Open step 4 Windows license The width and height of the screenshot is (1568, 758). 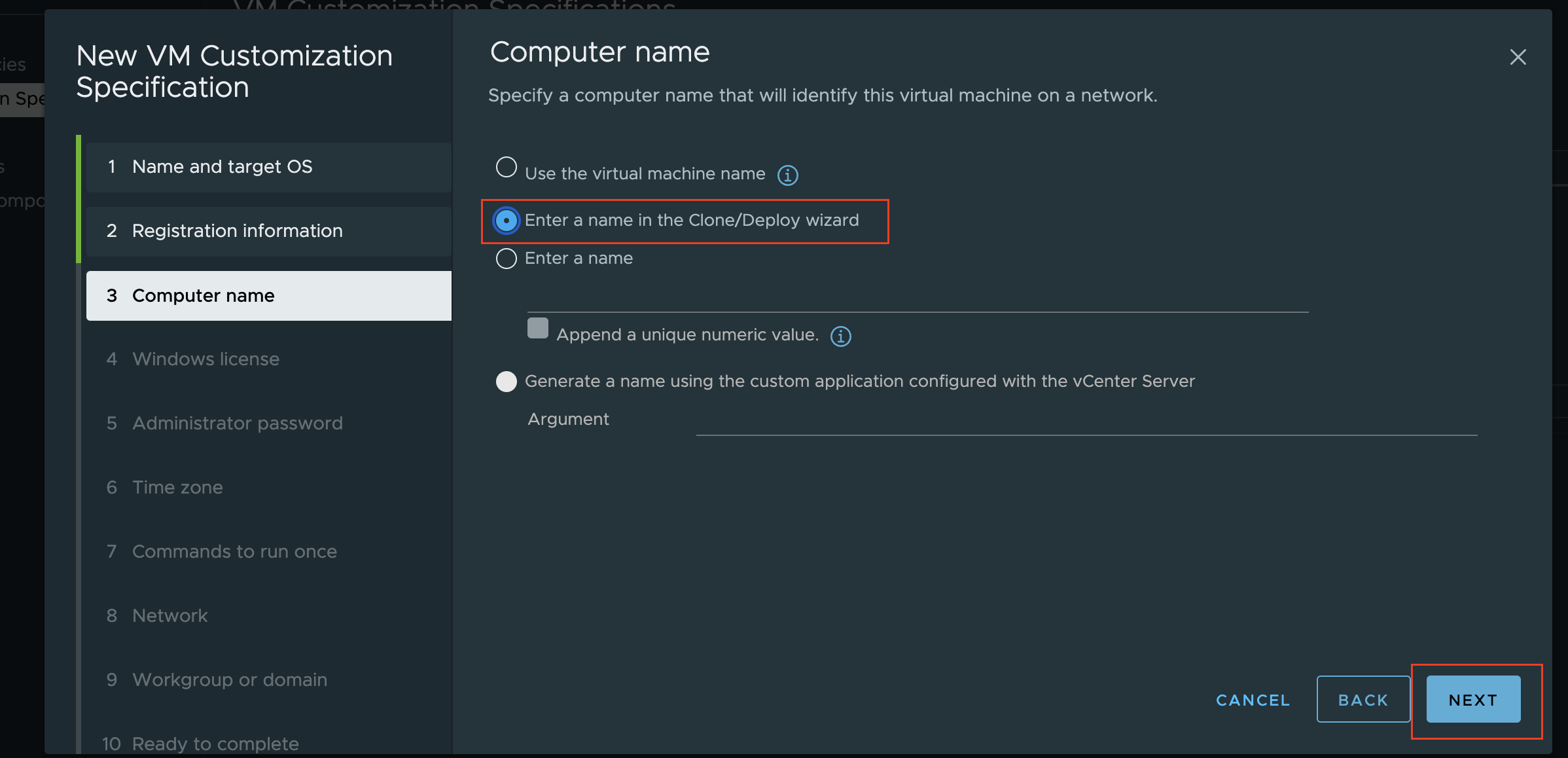tap(205, 359)
